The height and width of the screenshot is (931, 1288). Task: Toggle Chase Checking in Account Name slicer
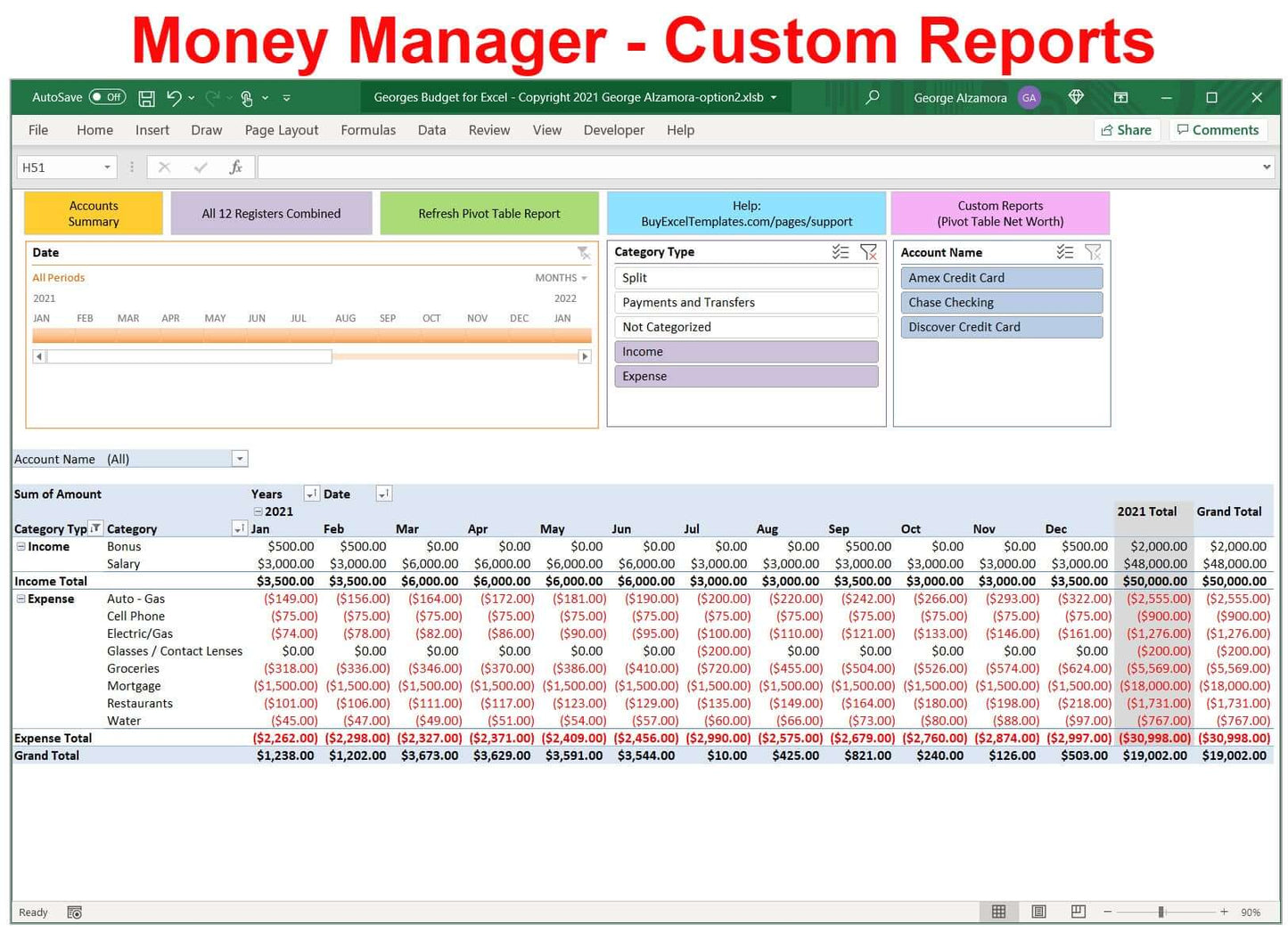point(1001,303)
